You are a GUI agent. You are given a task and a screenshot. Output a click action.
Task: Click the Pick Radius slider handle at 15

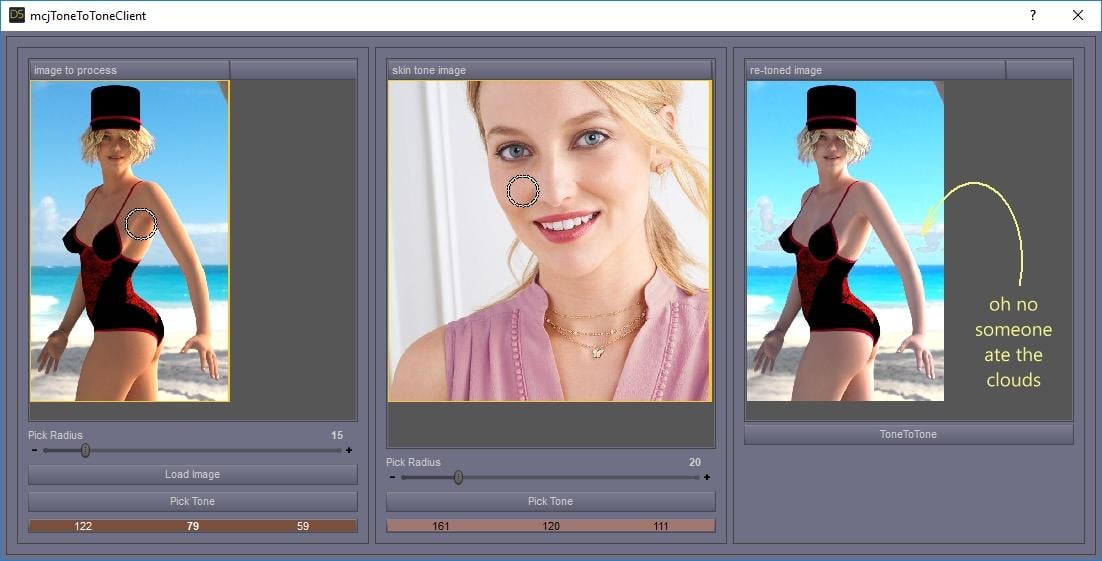pos(85,450)
